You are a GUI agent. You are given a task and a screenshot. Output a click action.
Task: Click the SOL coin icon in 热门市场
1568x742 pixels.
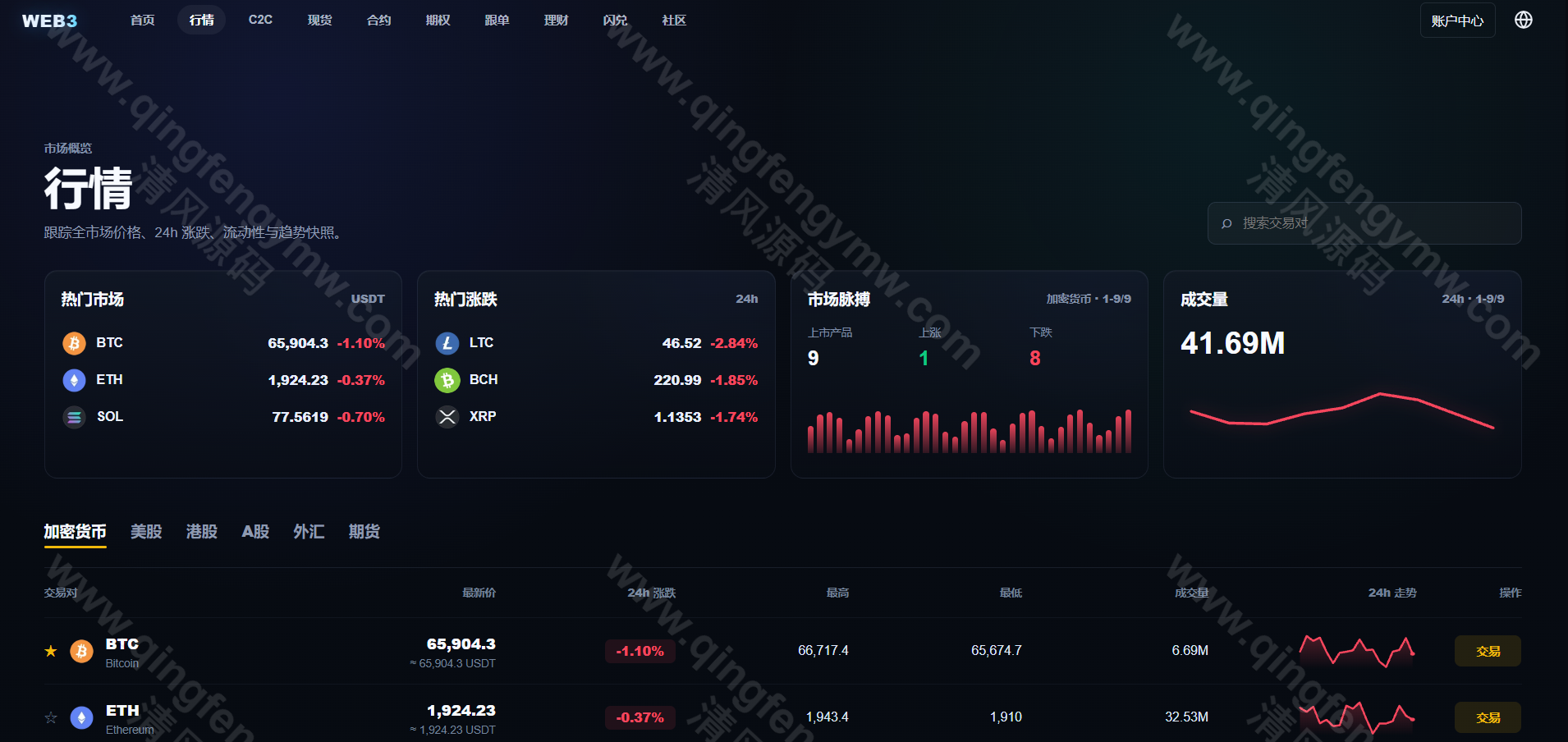pos(74,417)
